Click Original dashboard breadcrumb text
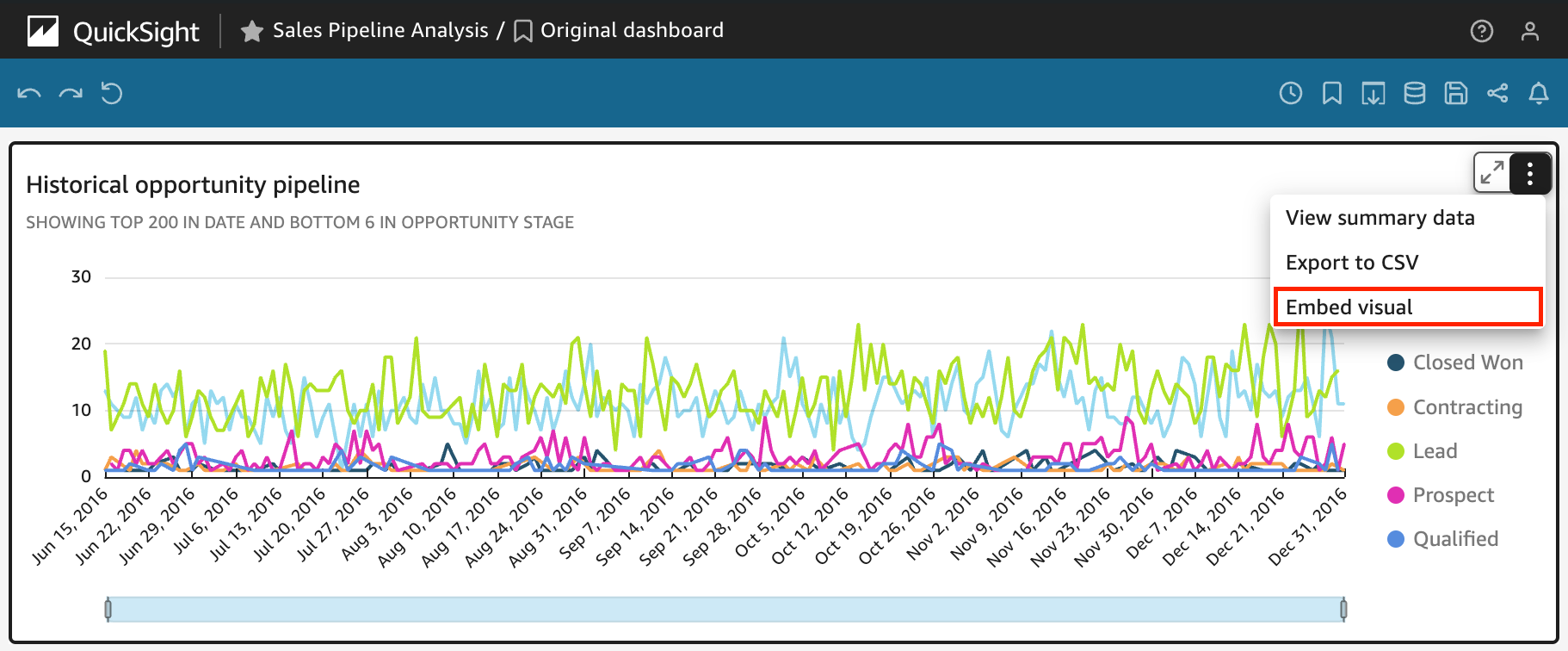 (632, 31)
